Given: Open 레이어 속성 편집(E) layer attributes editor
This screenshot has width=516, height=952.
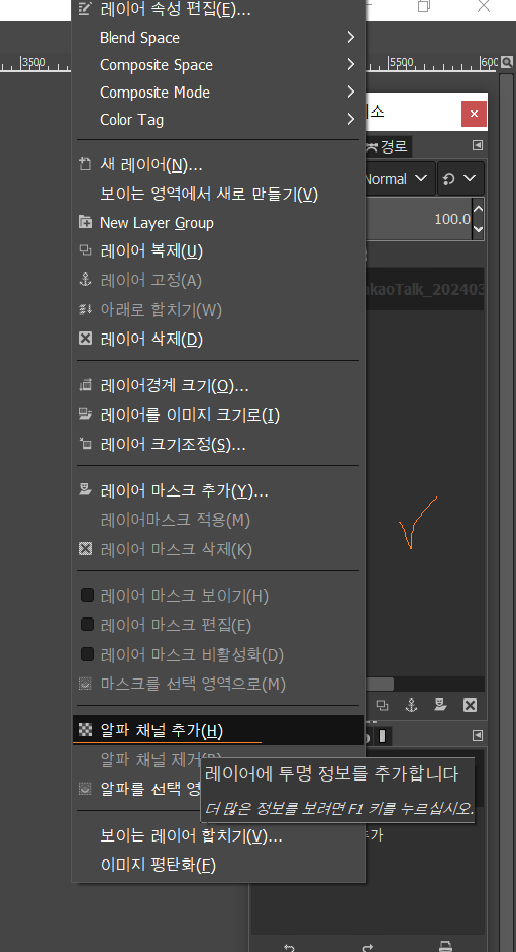Looking at the screenshot, I should click(219, 9).
